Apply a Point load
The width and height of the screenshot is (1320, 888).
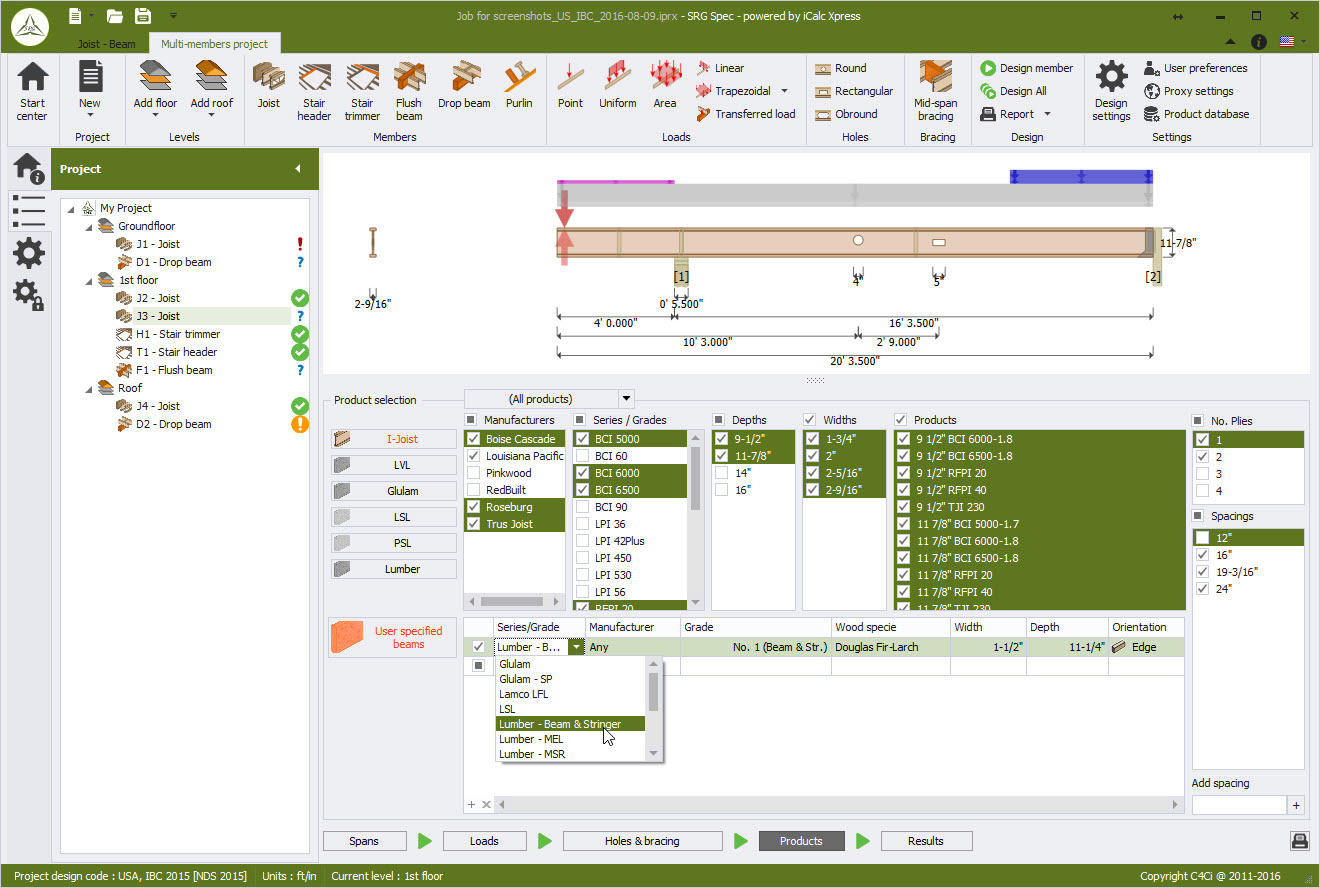[570, 86]
